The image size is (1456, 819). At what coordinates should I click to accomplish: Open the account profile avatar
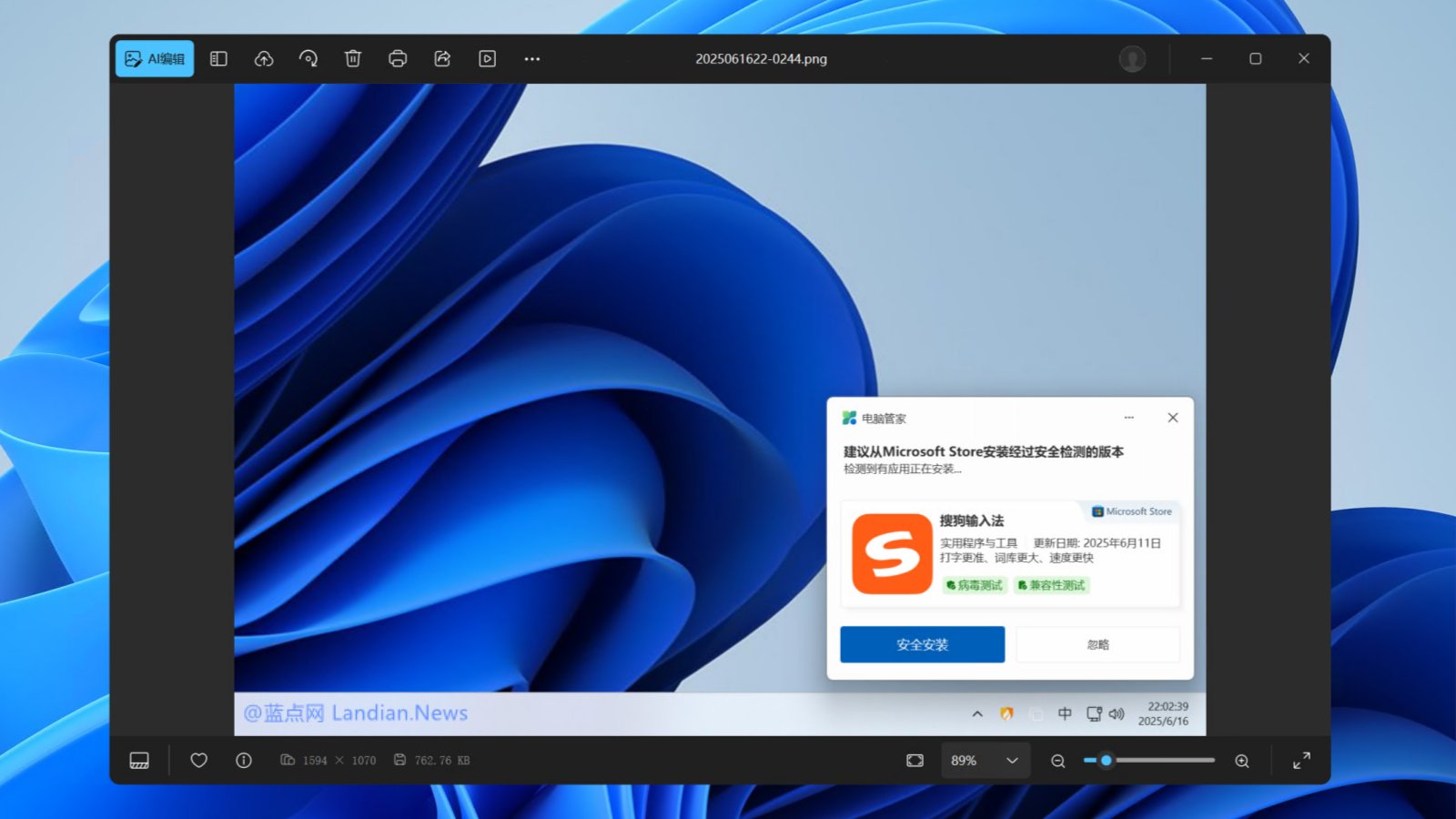[x=1132, y=59]
